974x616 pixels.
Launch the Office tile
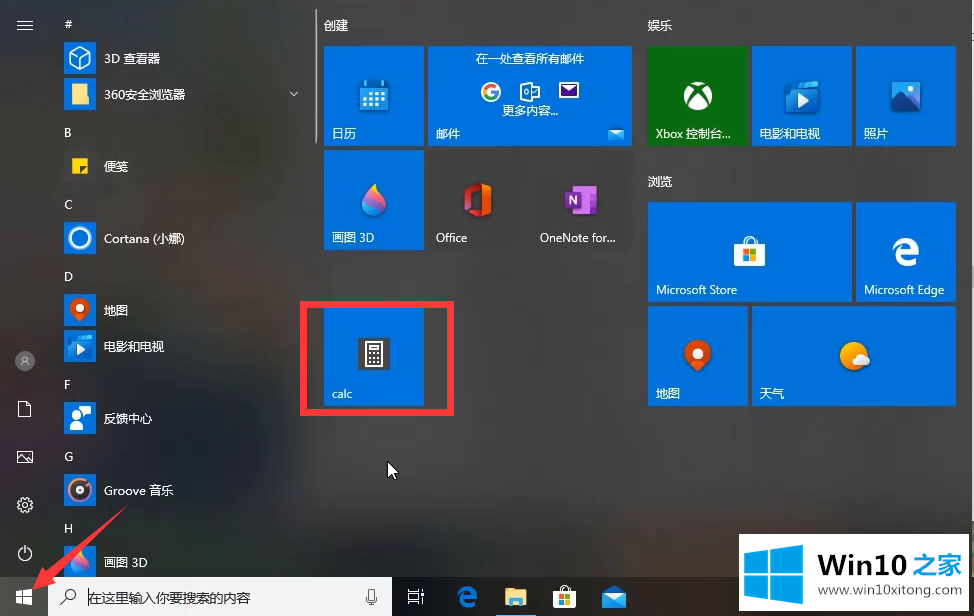pos(478,200)
